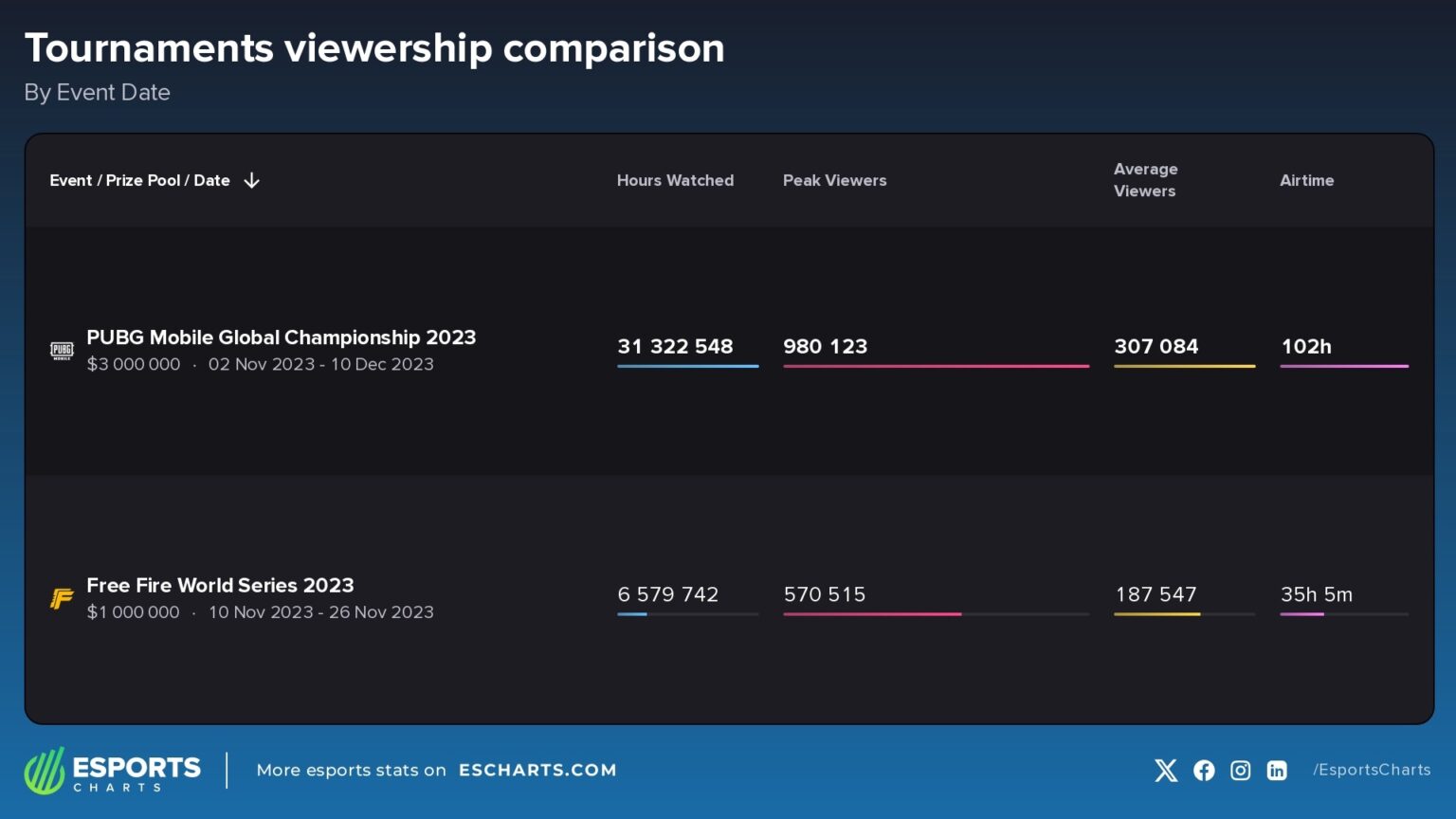Image resolution: width=1456 pixels, height=819 pixels.
Task: Sort by Hours Watched column header
Action: click(675, 180)
